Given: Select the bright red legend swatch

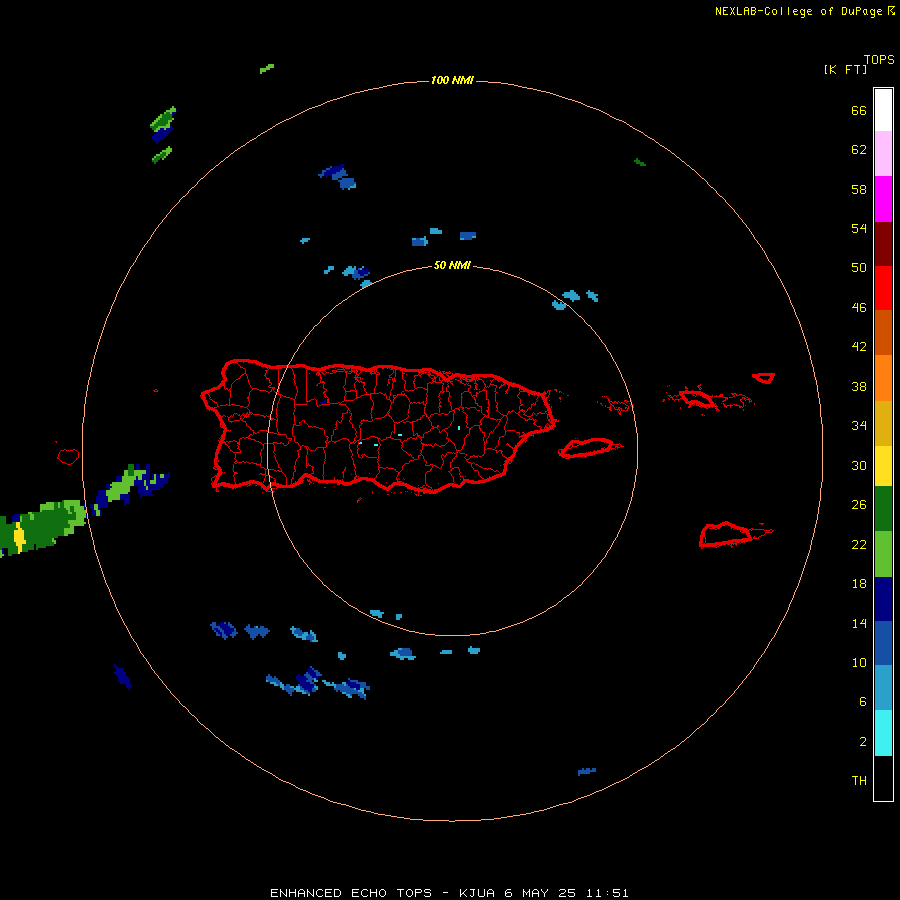Looking at the screenshot, I should click(883, 288).
